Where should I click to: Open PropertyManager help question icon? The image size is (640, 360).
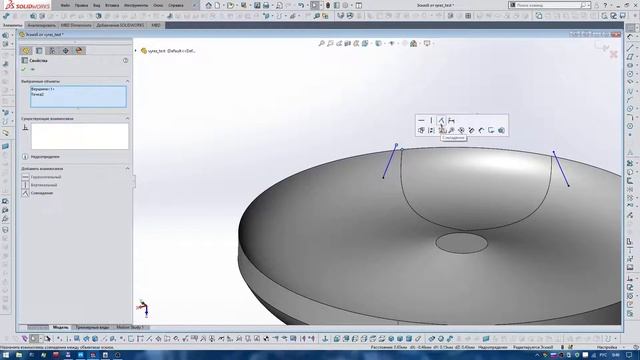(x=125, y=60)
